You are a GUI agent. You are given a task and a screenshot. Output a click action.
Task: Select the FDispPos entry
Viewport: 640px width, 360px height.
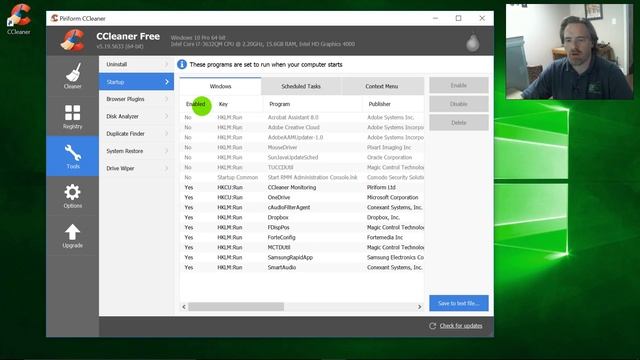[x=302, y=227]
